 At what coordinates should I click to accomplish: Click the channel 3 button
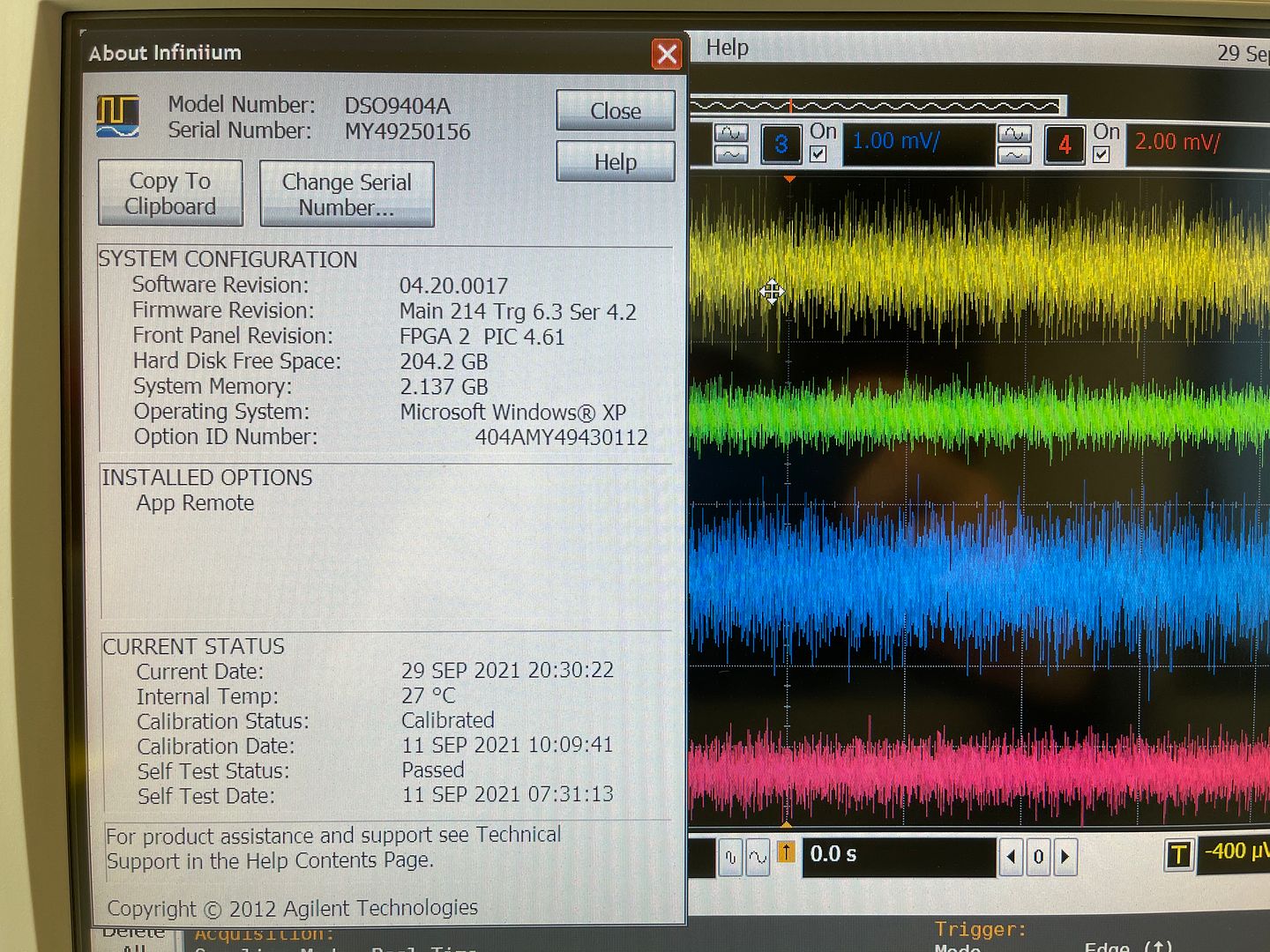781,145
